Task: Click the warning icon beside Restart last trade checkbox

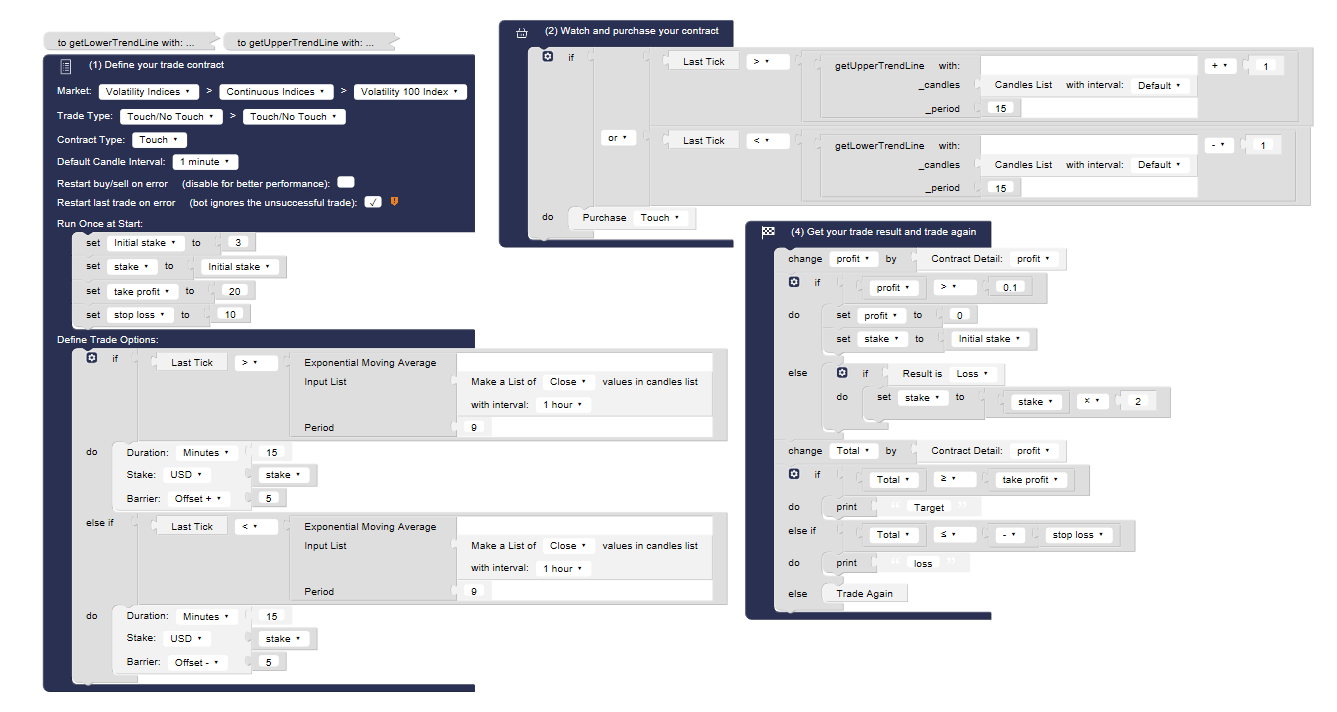Action: coord(394,202)
